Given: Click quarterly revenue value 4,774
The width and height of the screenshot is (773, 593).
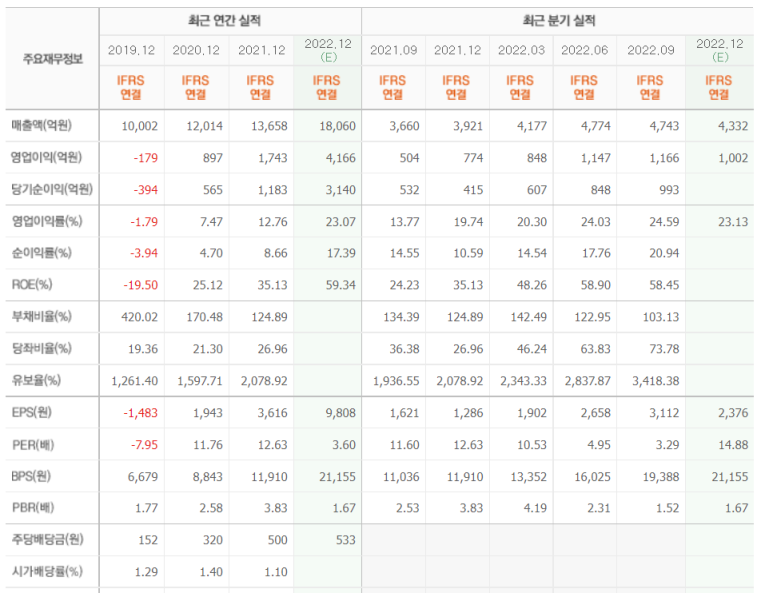Looking at the screenshot, I should coord(596,126).
